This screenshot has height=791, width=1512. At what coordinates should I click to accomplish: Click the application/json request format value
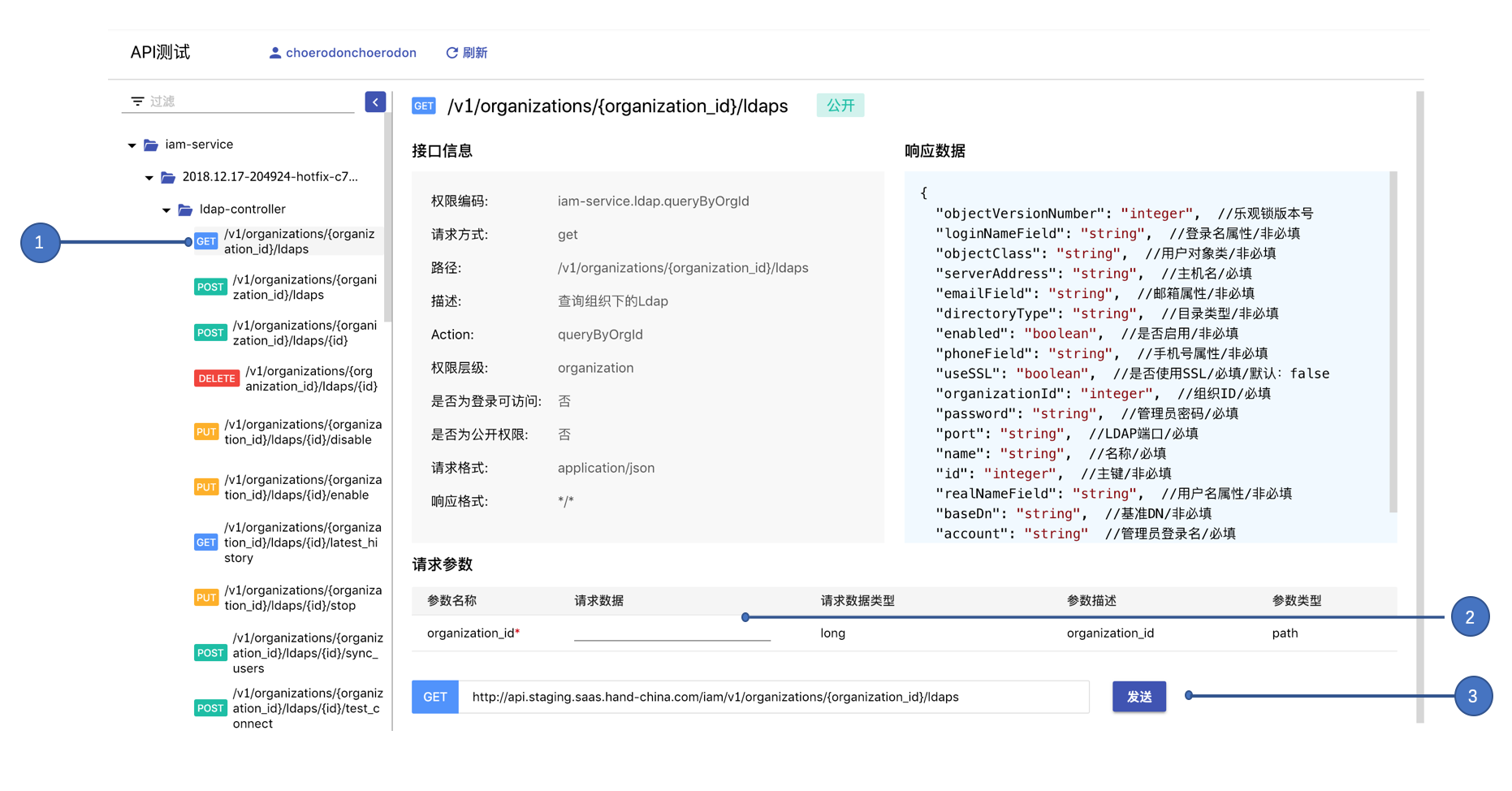[606, 468]
